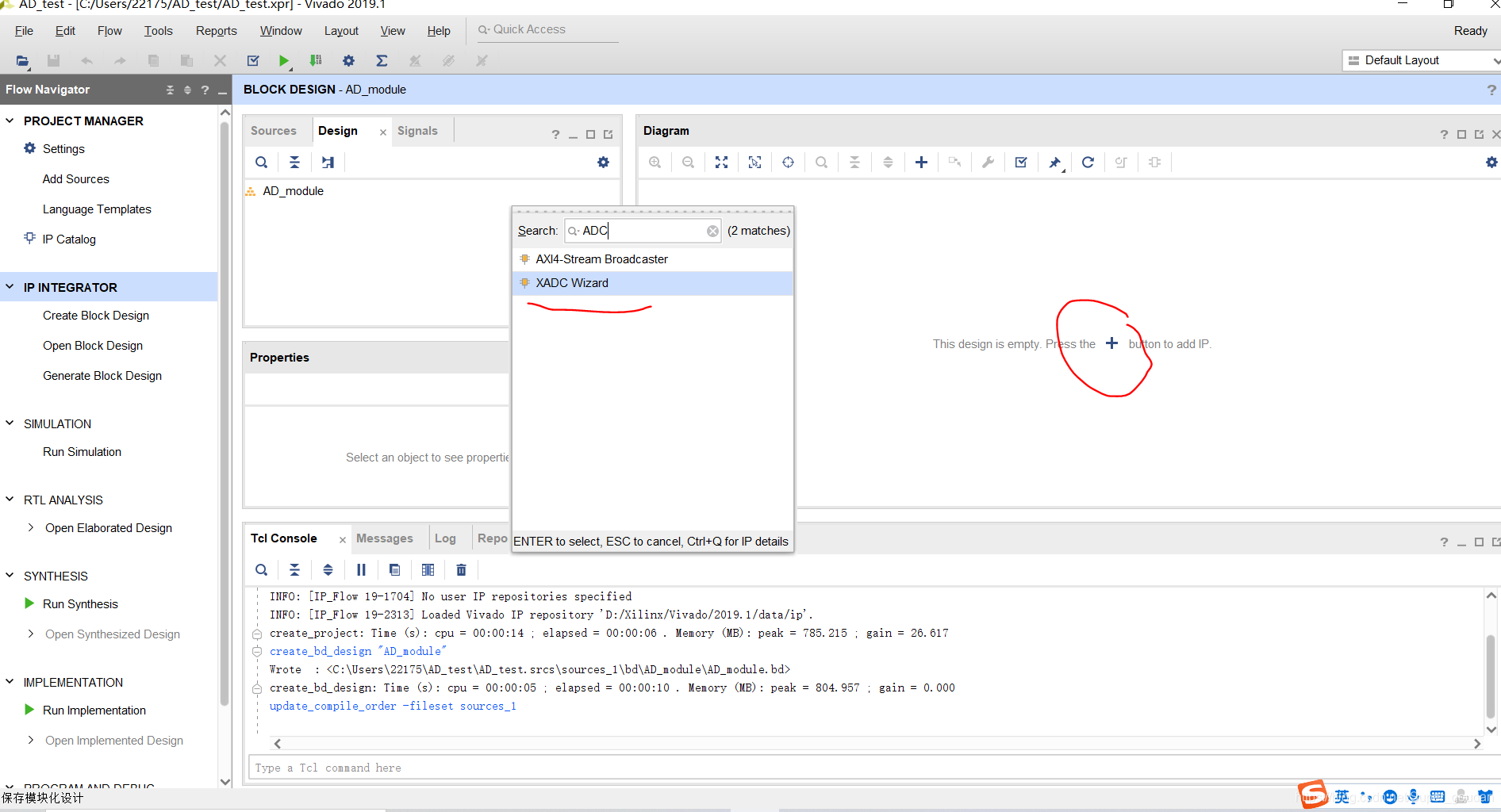Collapse SIMULATION section
This screenshot has width=1501, height=812.
[10, 423]
